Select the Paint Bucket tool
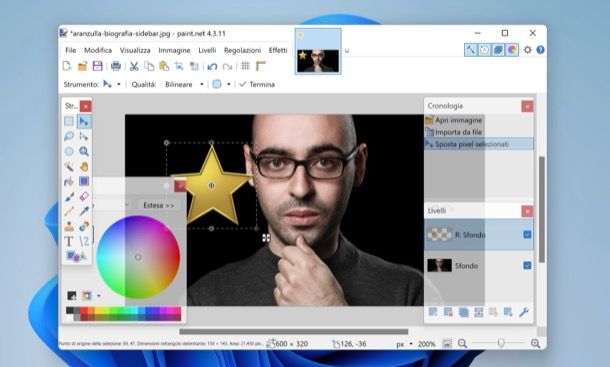 click(69, 181)
